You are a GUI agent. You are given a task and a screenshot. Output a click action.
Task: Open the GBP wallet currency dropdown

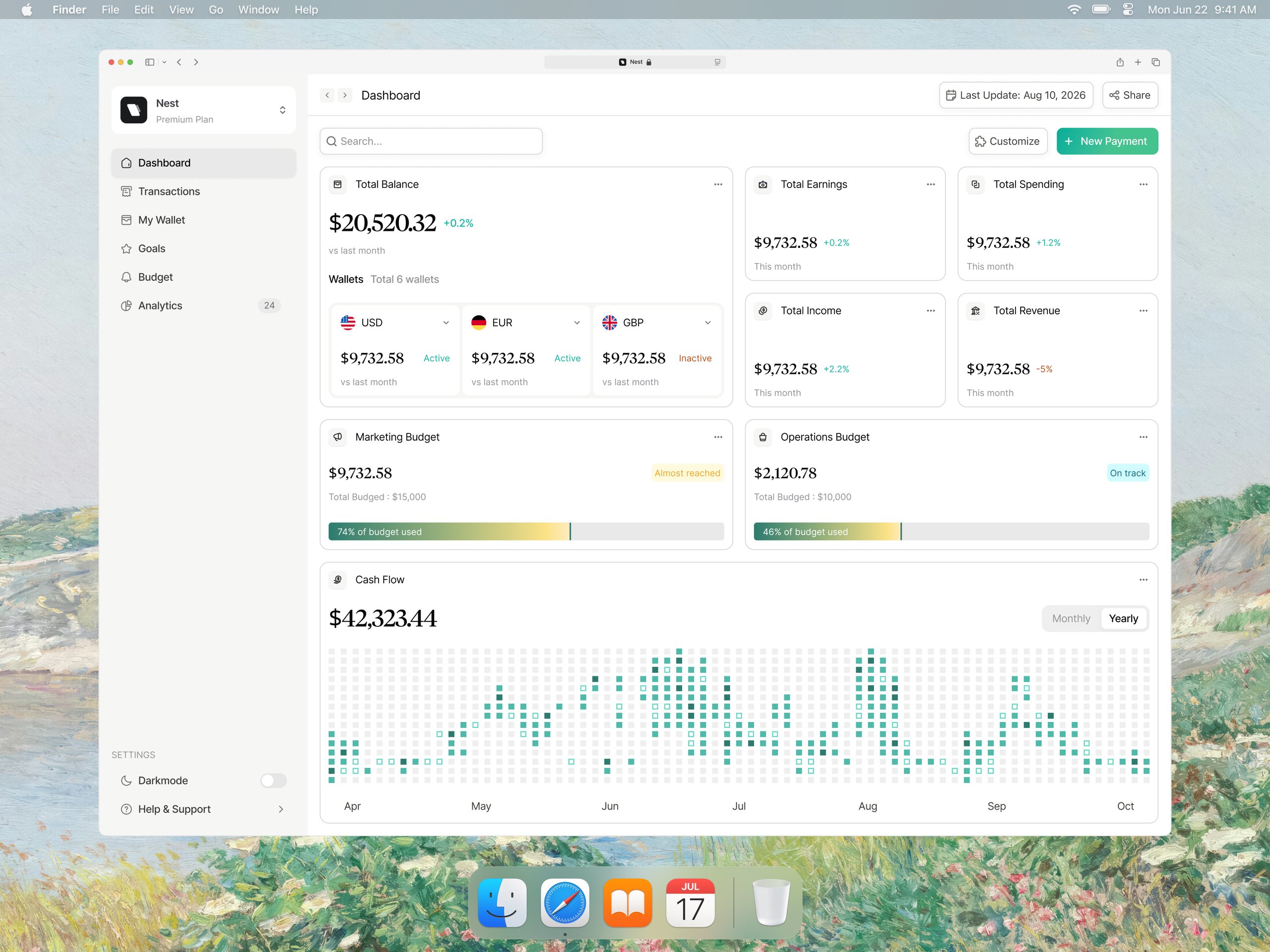click(708, 322)
